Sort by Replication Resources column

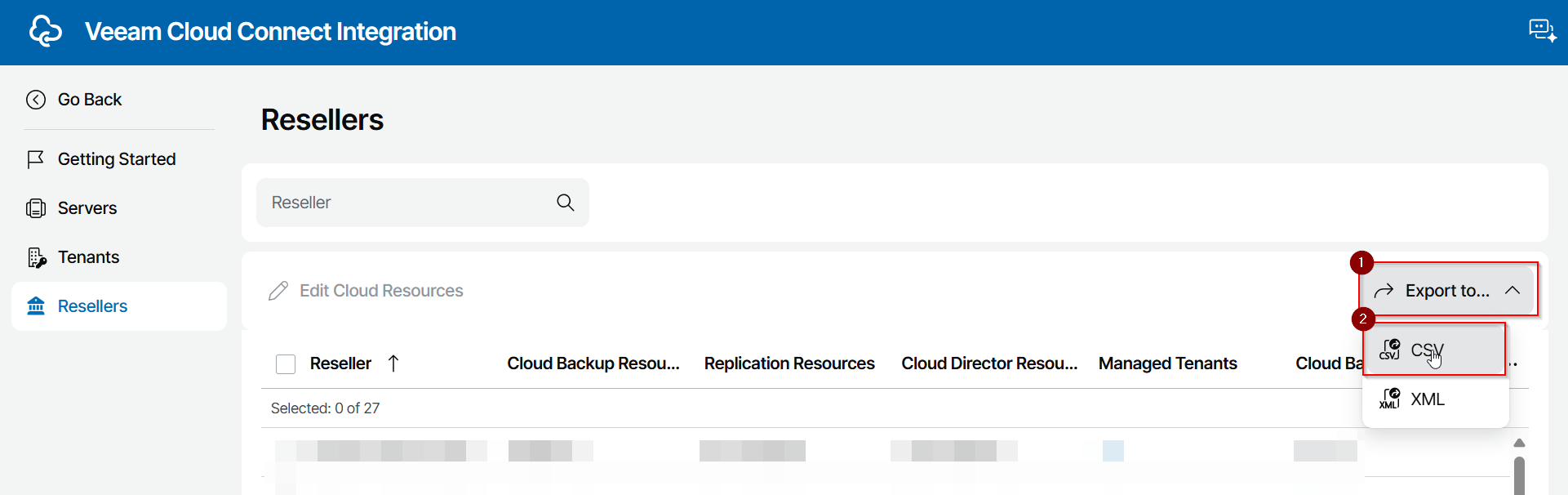pyautogui.click(x=789, y=363)
